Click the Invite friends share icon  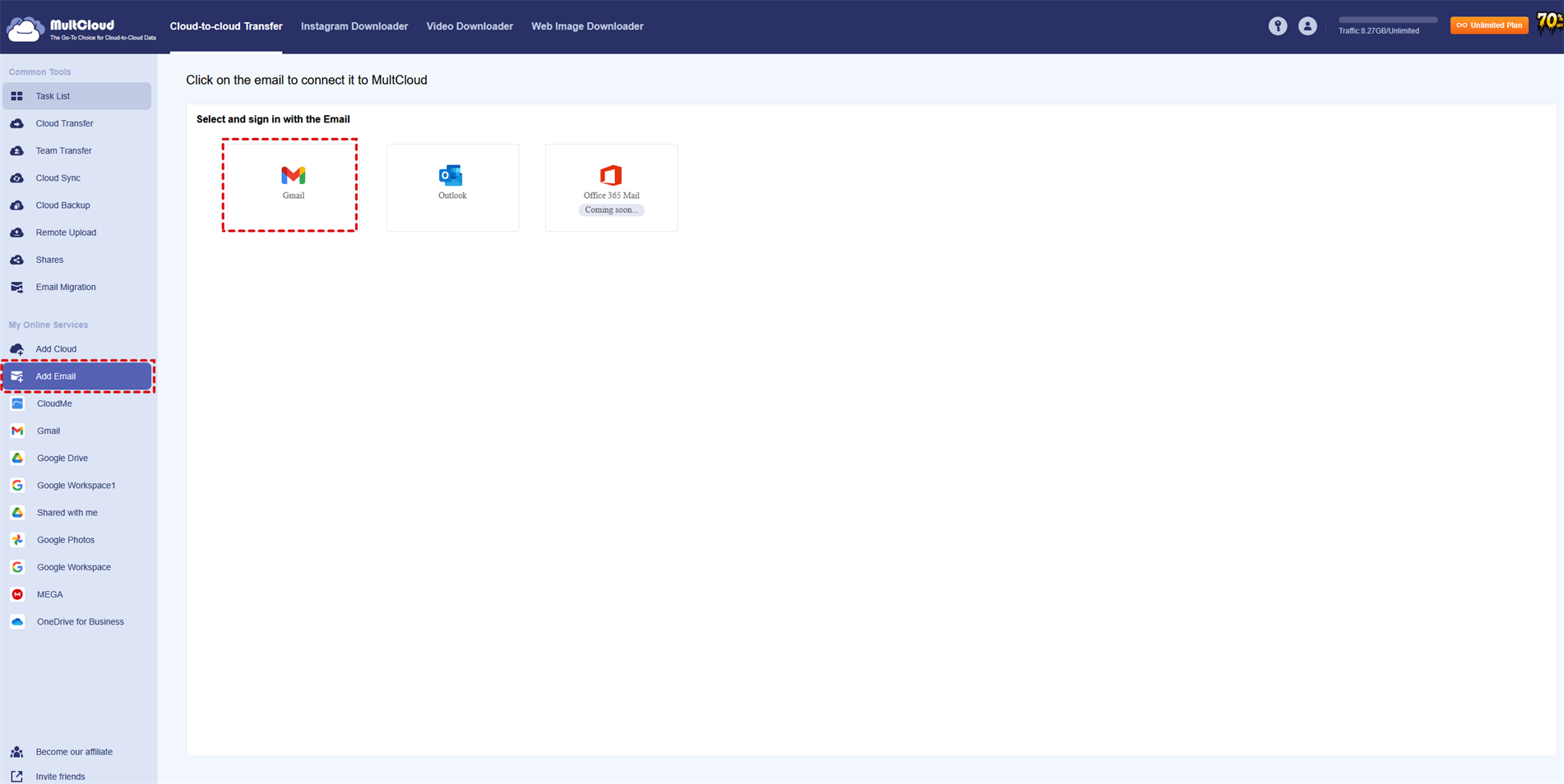[x=16, y=777]
